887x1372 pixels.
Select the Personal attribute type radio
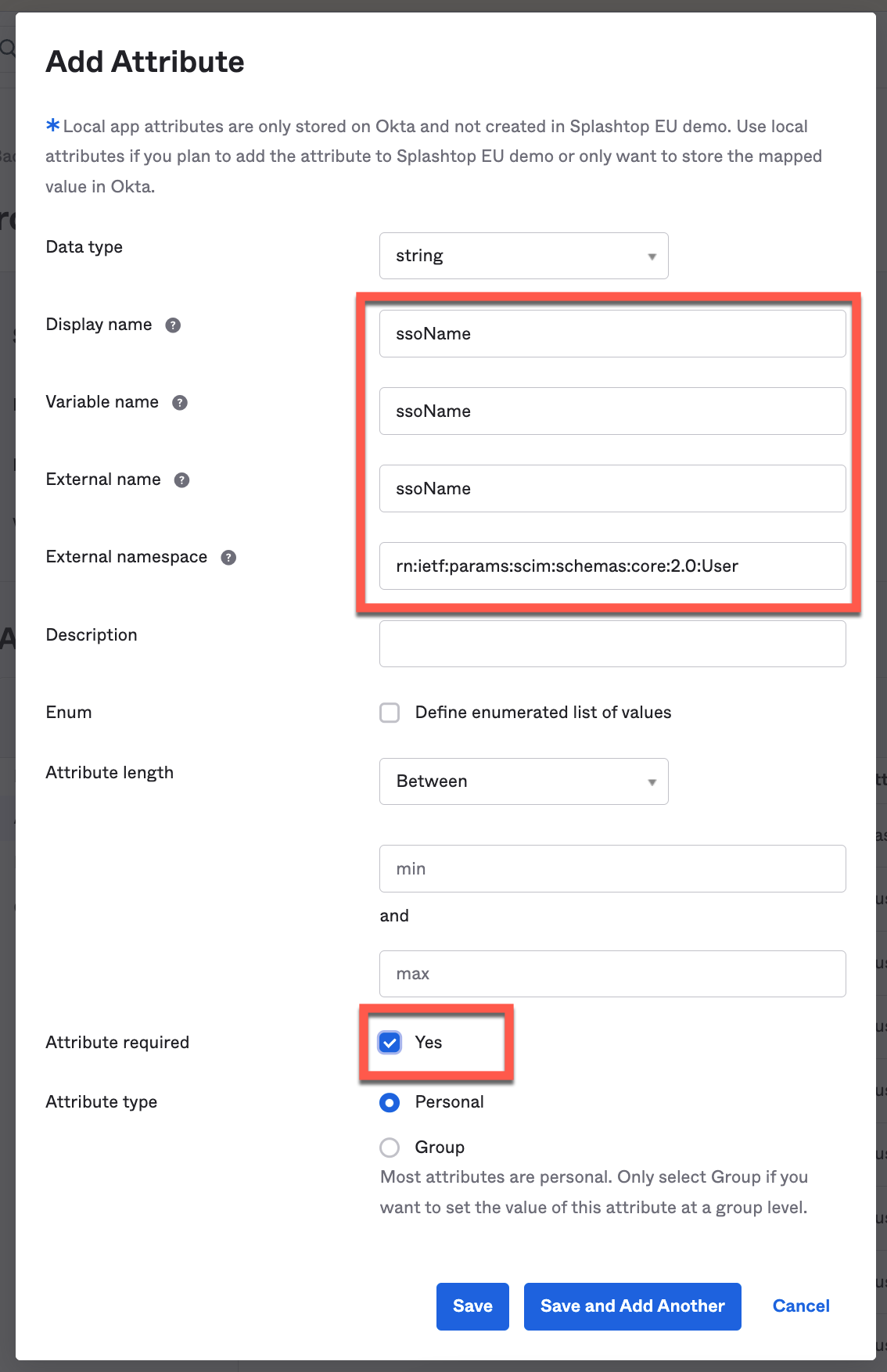[x=390, y=1102]
